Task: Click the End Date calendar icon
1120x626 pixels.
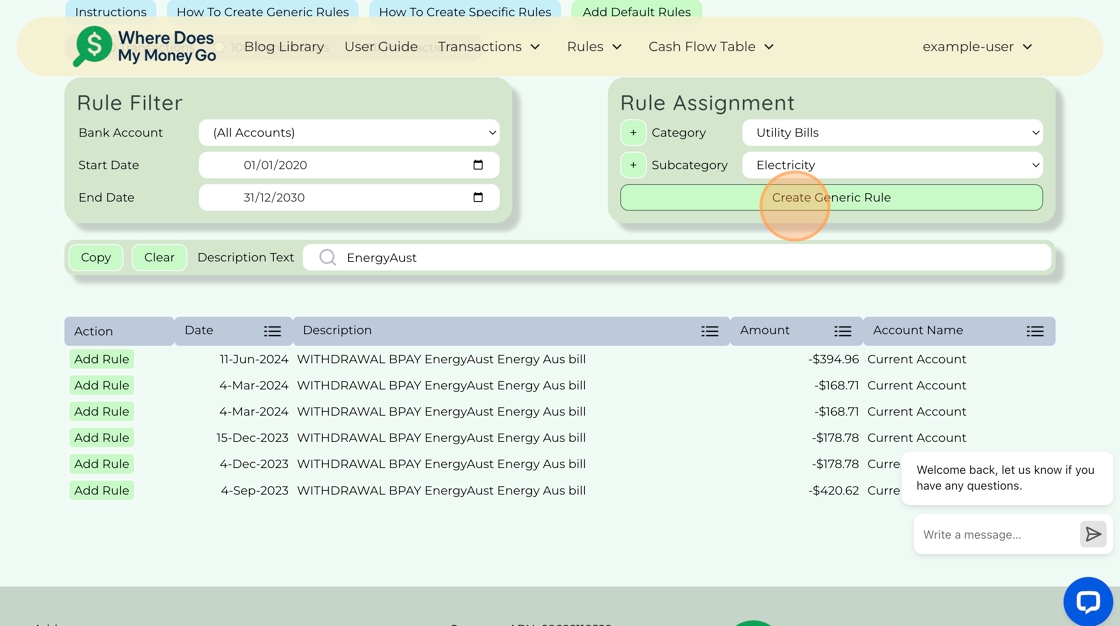Action: (478, 197)
